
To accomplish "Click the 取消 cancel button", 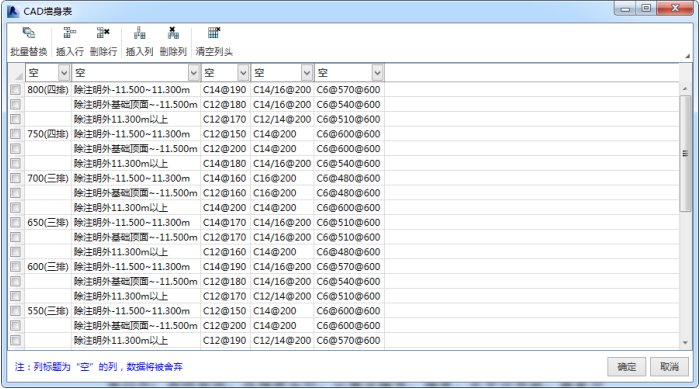I will [669, 367].
